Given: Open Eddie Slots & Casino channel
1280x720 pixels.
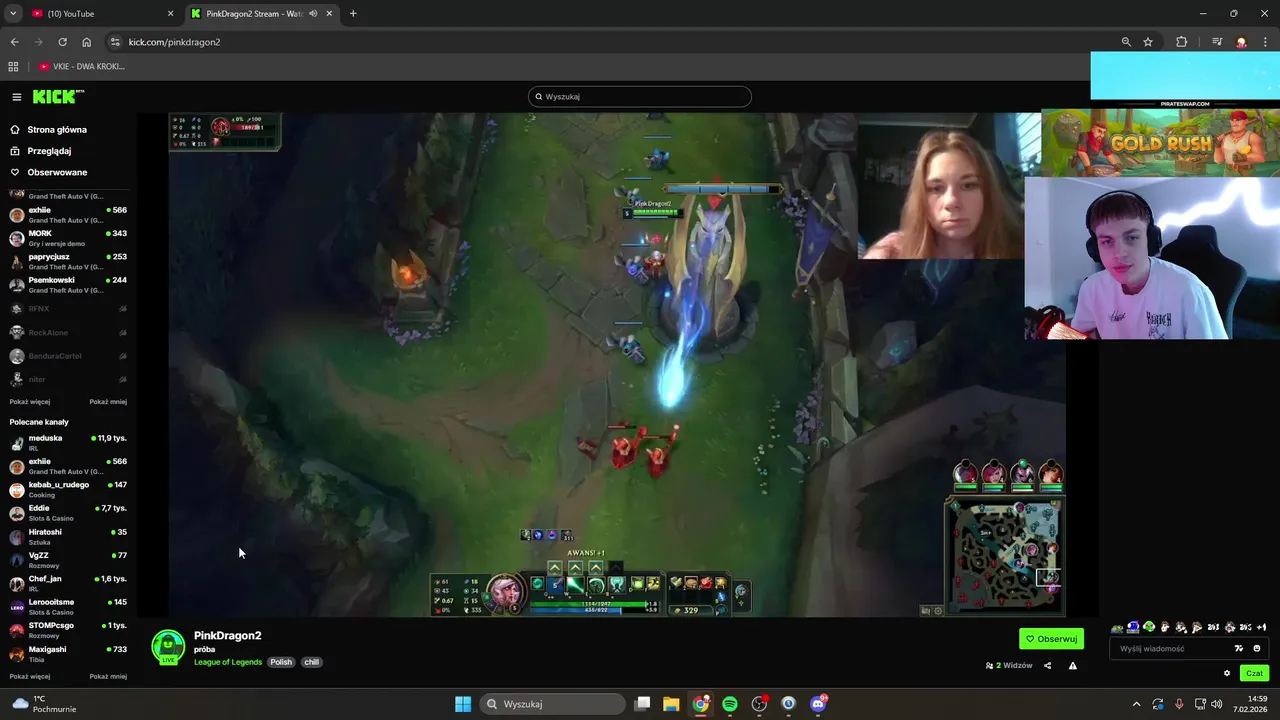Looking at the screenshot, I should [x=68, y=513].
